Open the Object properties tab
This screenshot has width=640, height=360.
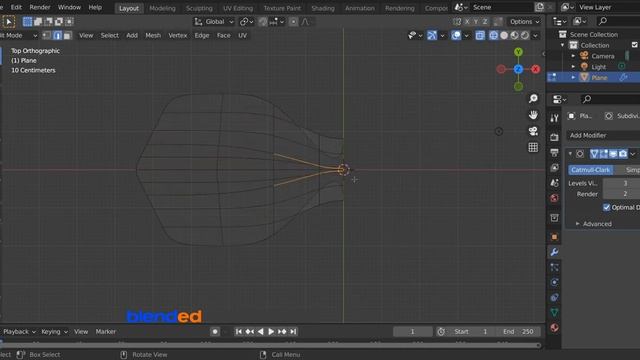pos(554,237)
